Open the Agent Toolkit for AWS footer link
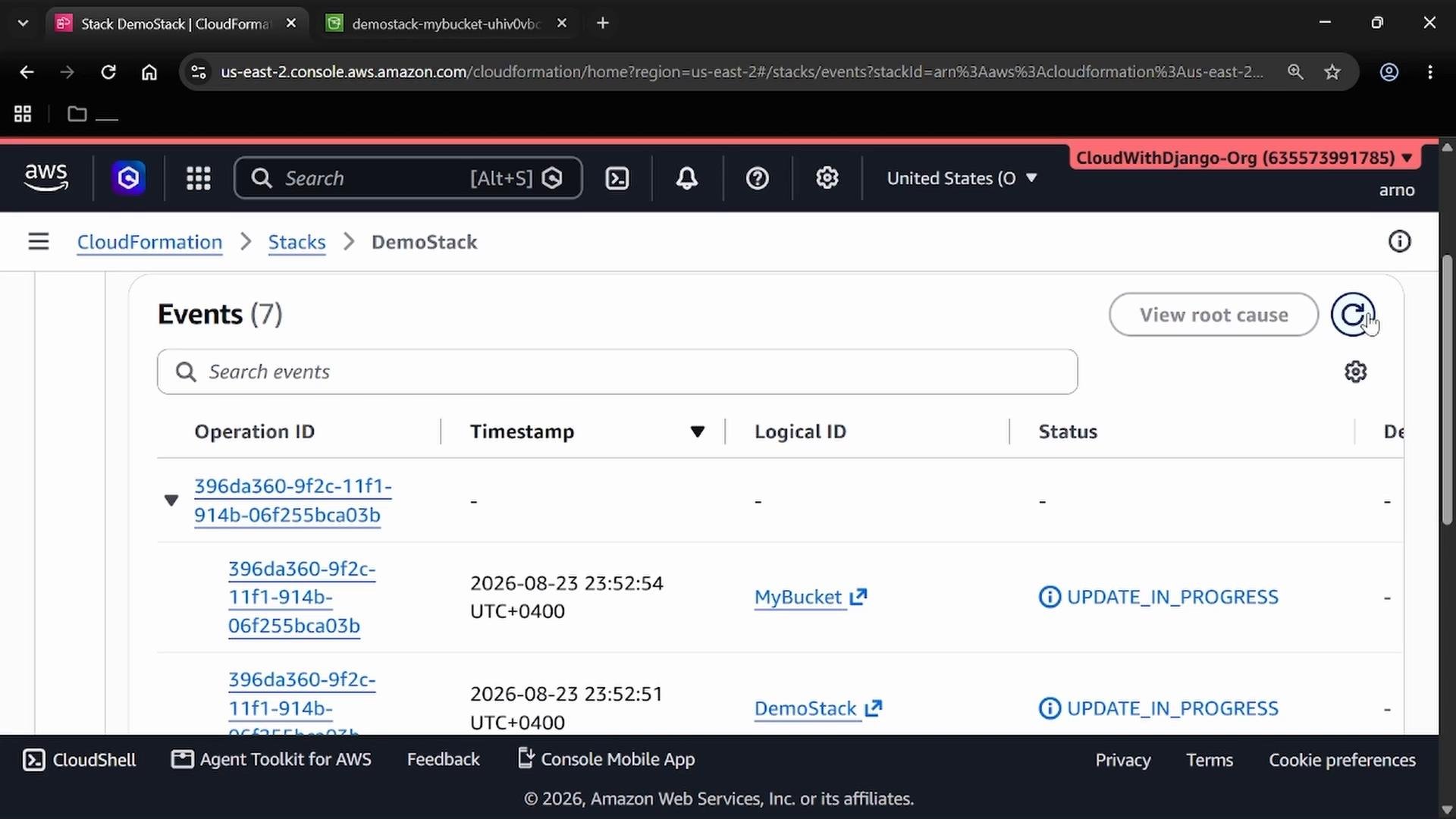This screenshot has width=1456, height=819. [271, 760]
